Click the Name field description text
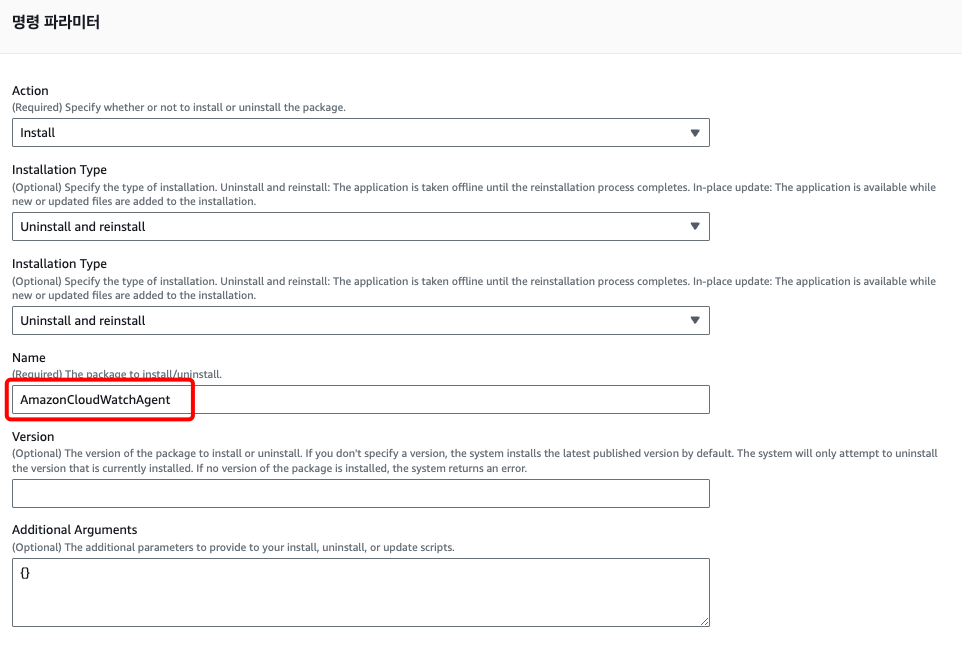Viewport: 962px width, 647px height. click(x=116, y=374)
